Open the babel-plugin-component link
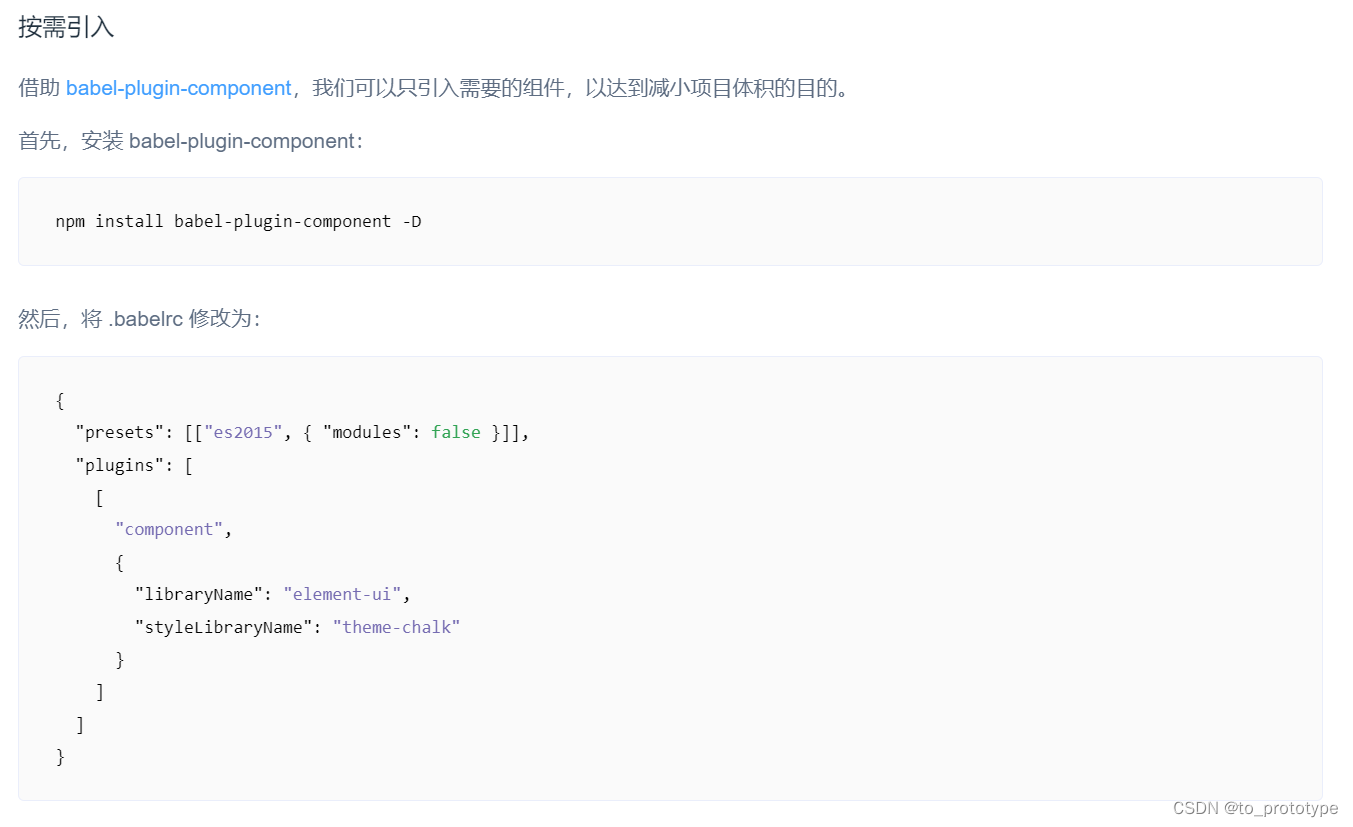This screenshot has width=1353, height=827. pos(179,88)
